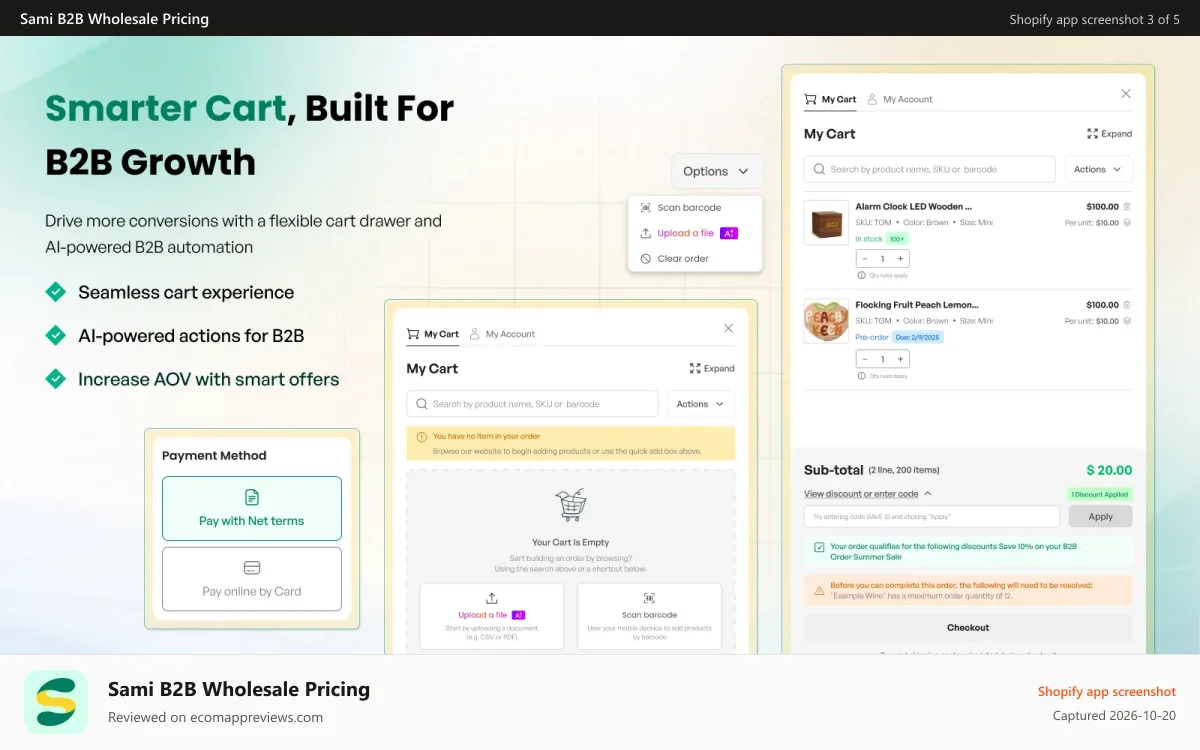Click the Expand icon in filled cart
This screenshot has width=1200, height=750.
1092,134
